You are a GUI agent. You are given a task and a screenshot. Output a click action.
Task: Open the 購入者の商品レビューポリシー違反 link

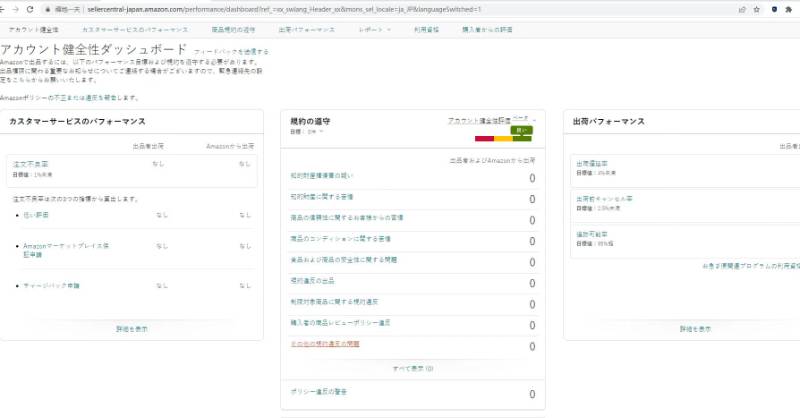340,323
